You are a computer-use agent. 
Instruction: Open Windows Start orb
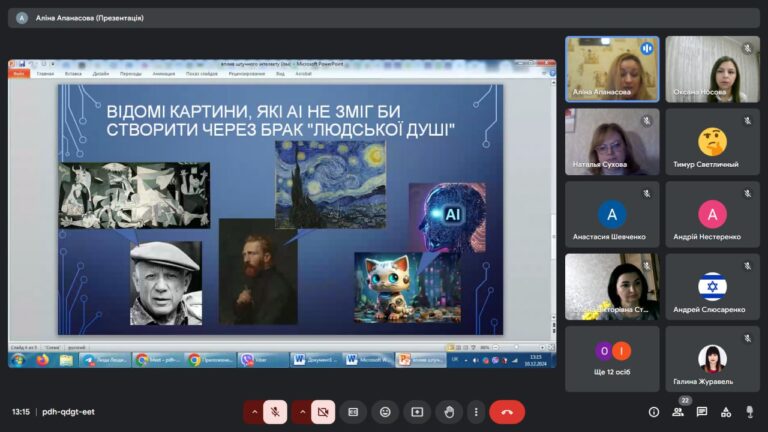[x=19, y=360]
